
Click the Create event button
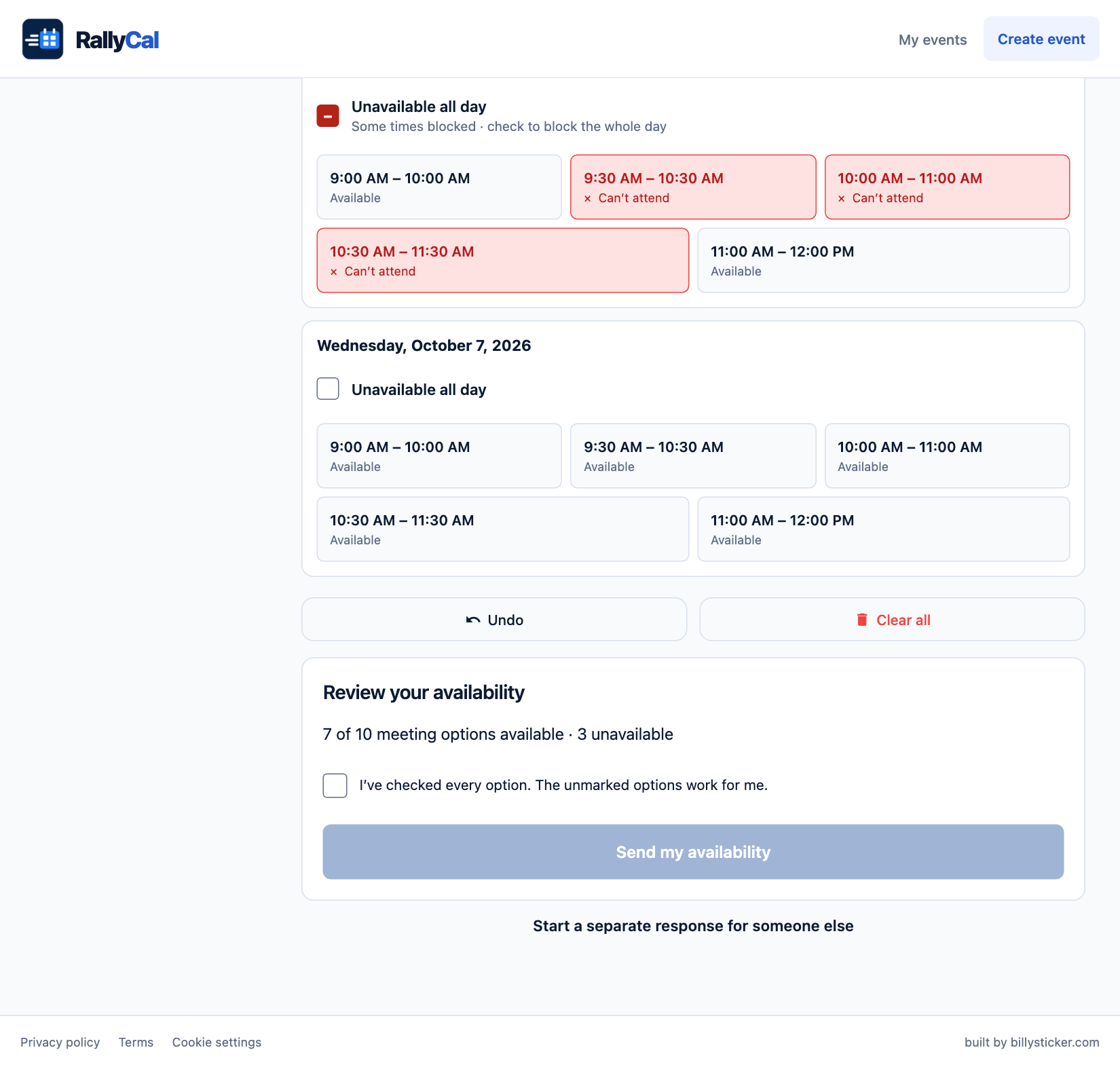[1041, 39]
